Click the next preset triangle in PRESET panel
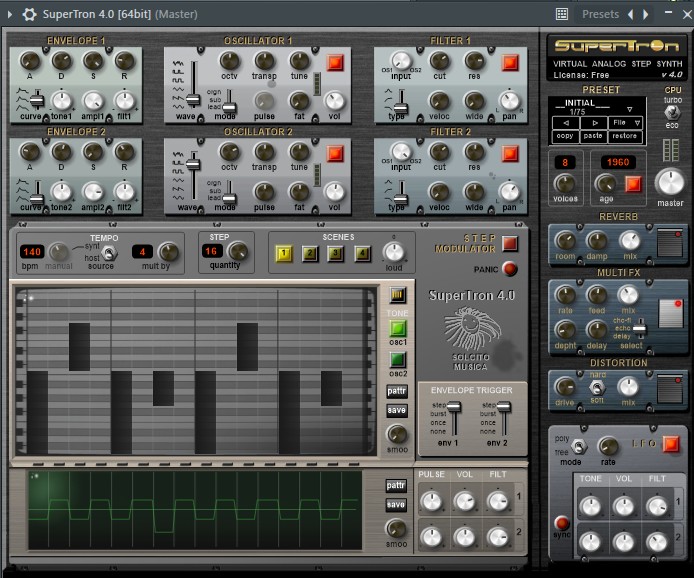 (595, 123)
